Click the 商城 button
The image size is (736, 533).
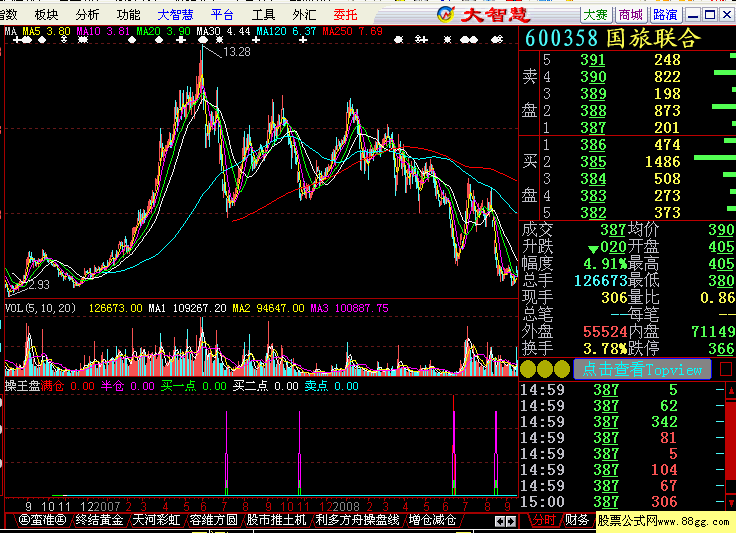[x=630, y=15]
